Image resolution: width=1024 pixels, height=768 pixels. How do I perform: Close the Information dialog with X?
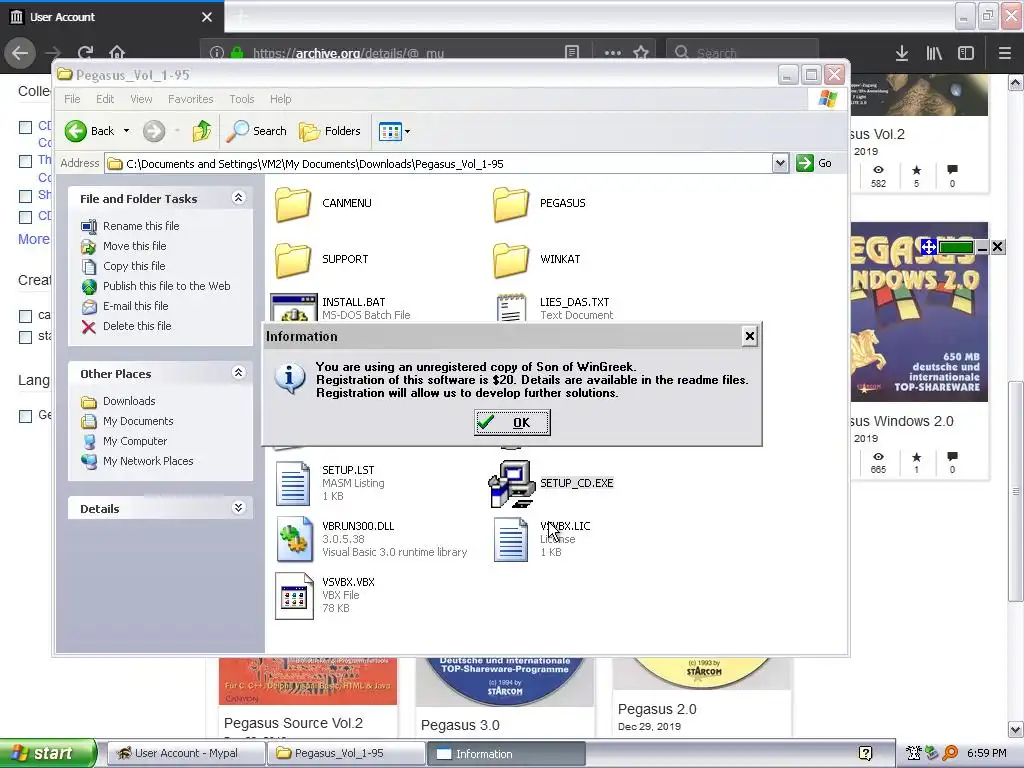click(x=750, y=336)
